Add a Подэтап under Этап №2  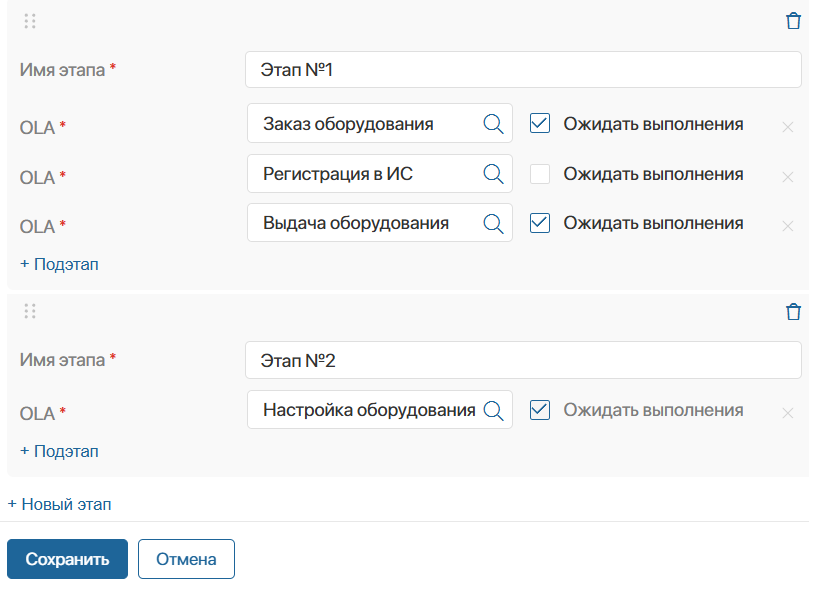tap(59, 451)
